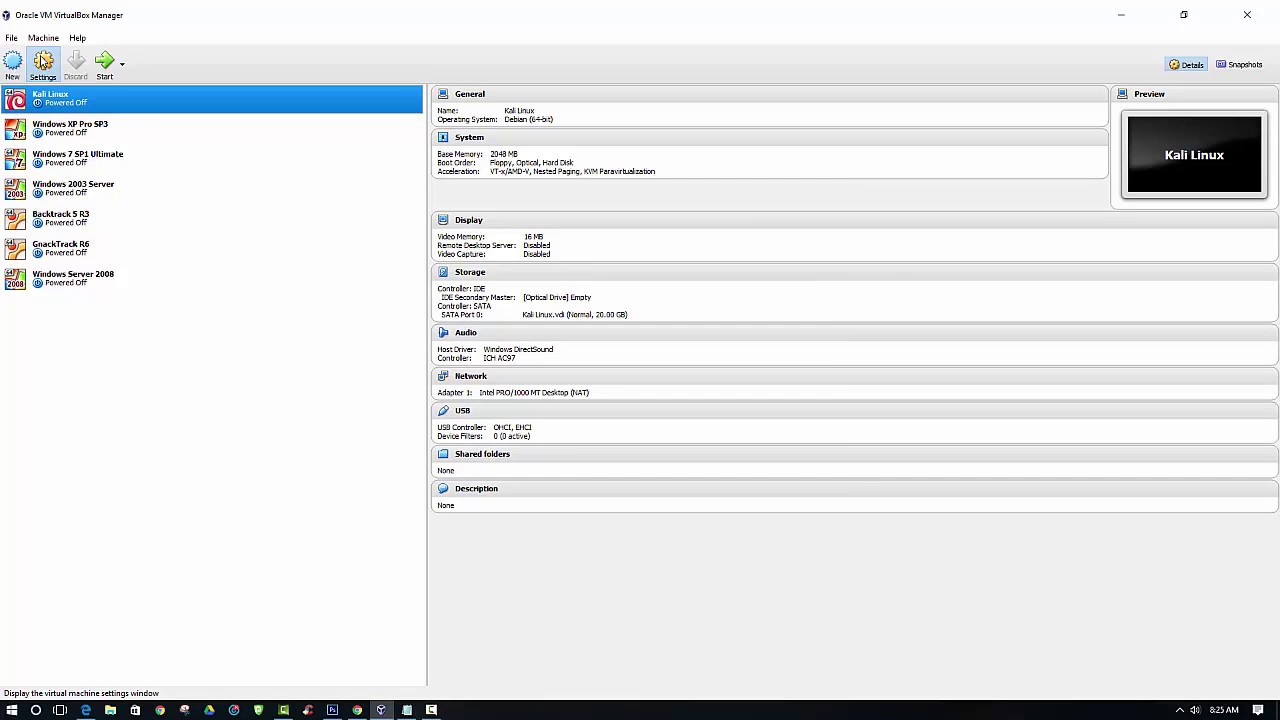Click the Discard toolbar icon
Viewport: 1280px width, 720px height.
pos(76,65)
